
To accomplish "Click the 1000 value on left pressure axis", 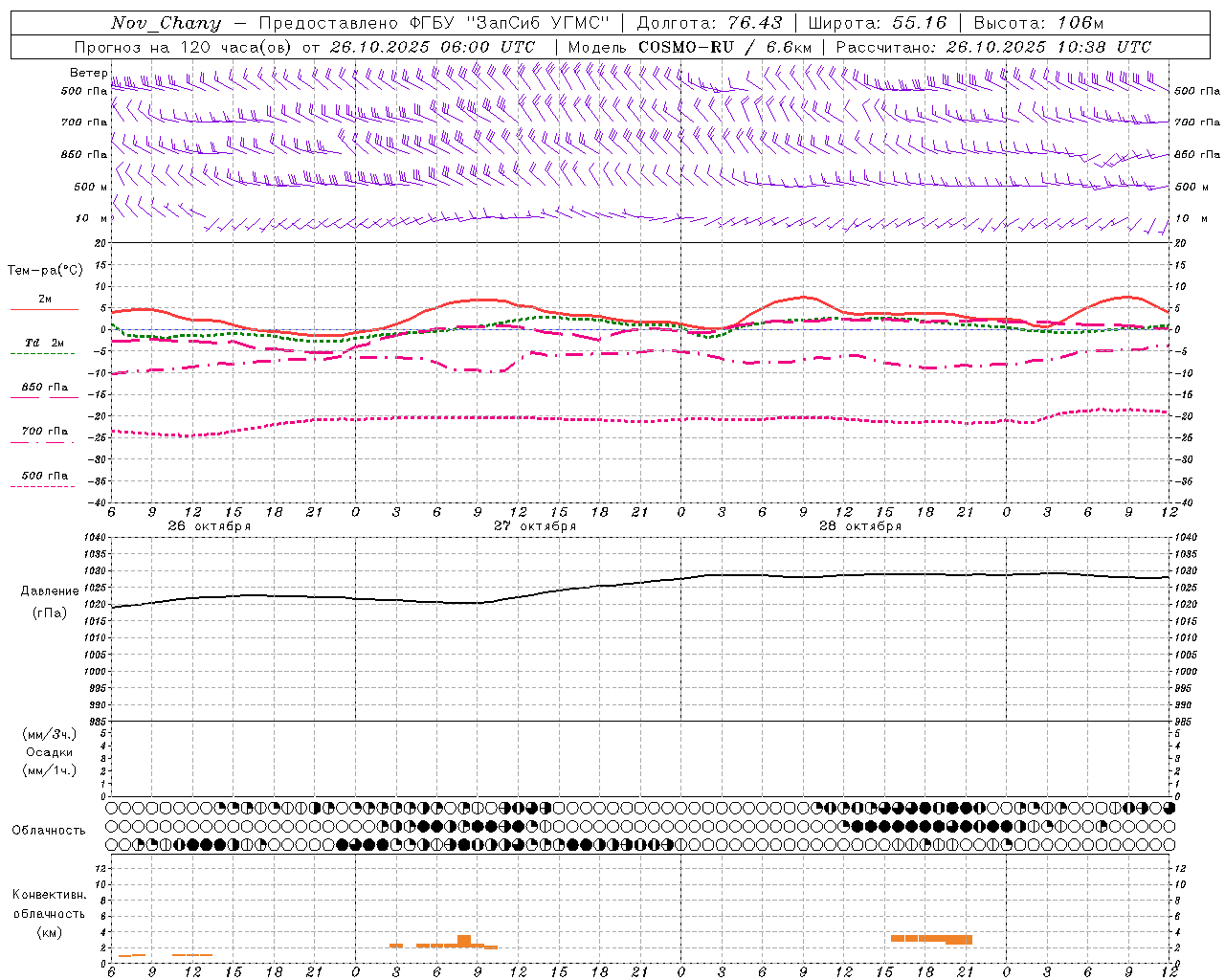I will [x=93, y=672].
